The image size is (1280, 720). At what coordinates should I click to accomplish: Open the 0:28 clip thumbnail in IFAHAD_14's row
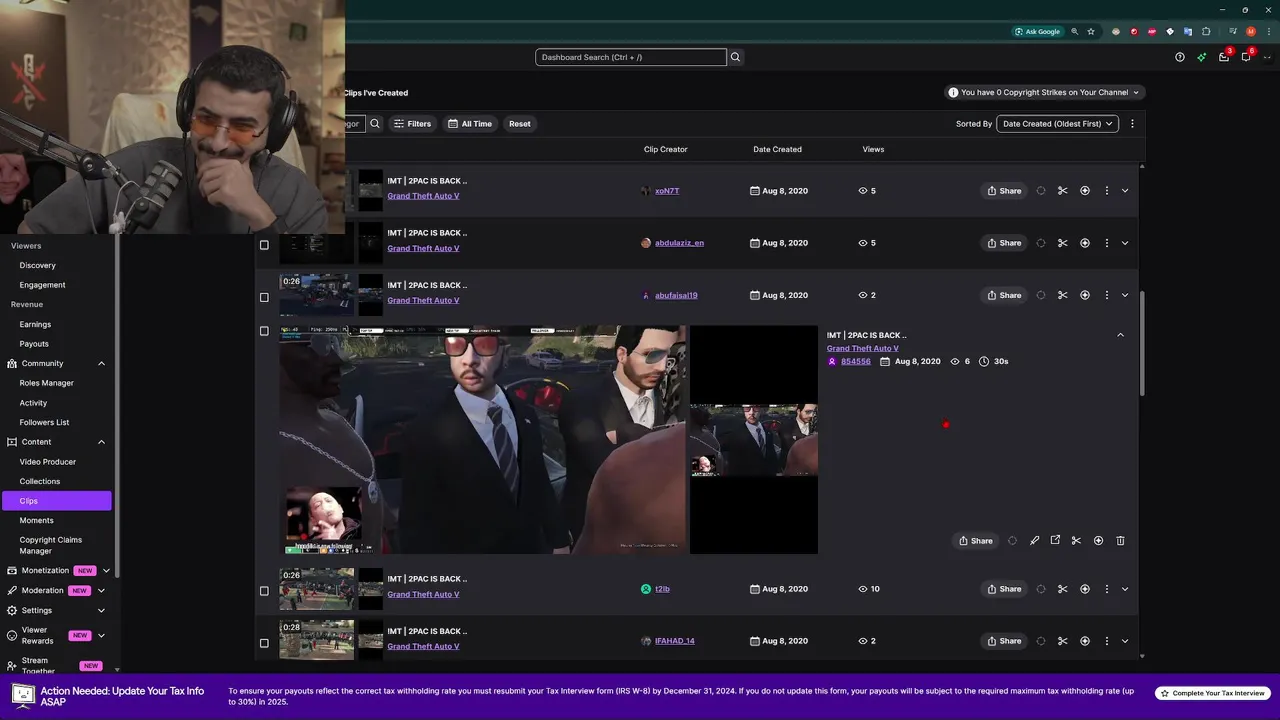pos(317,640)
